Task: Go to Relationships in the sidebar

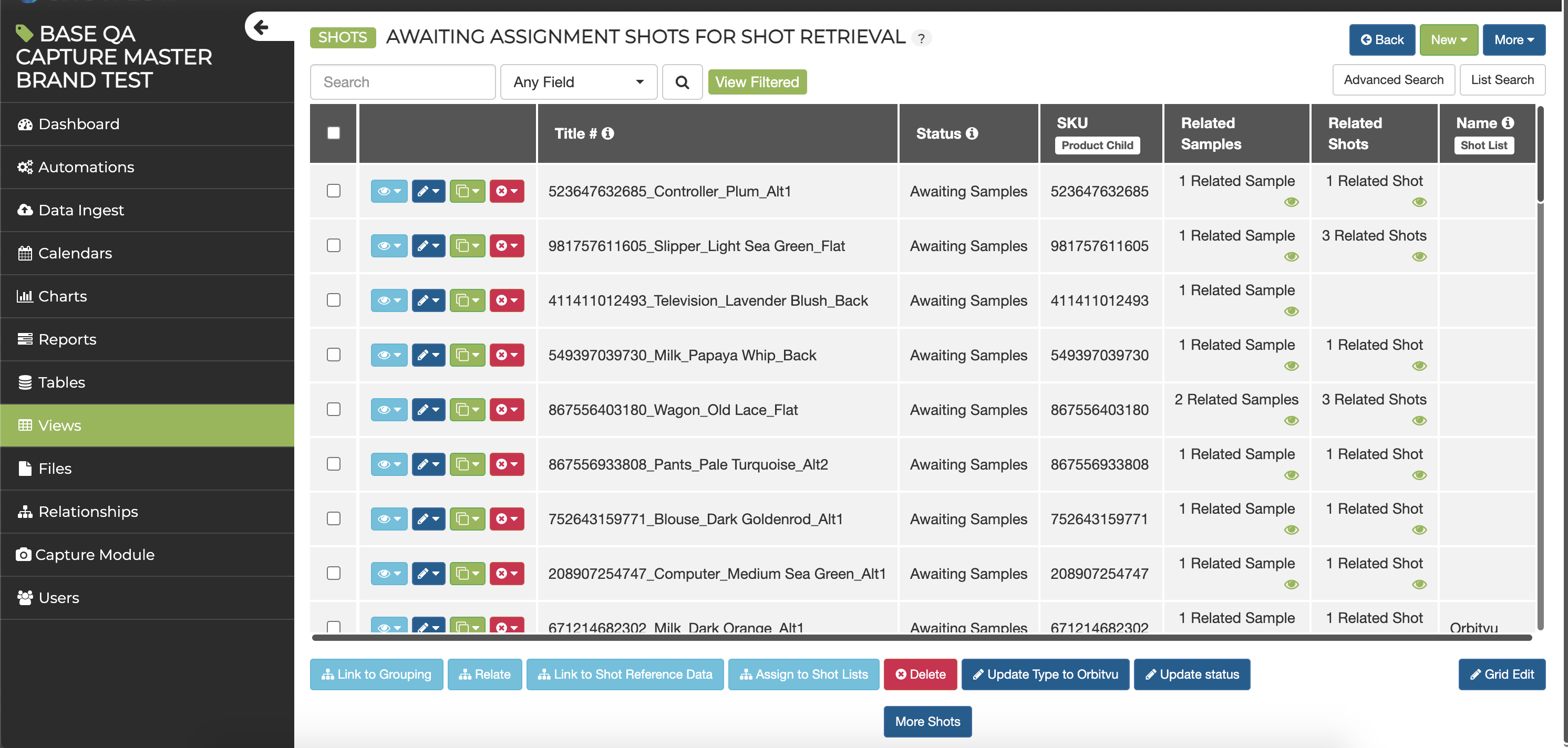Action: point(88,511)
